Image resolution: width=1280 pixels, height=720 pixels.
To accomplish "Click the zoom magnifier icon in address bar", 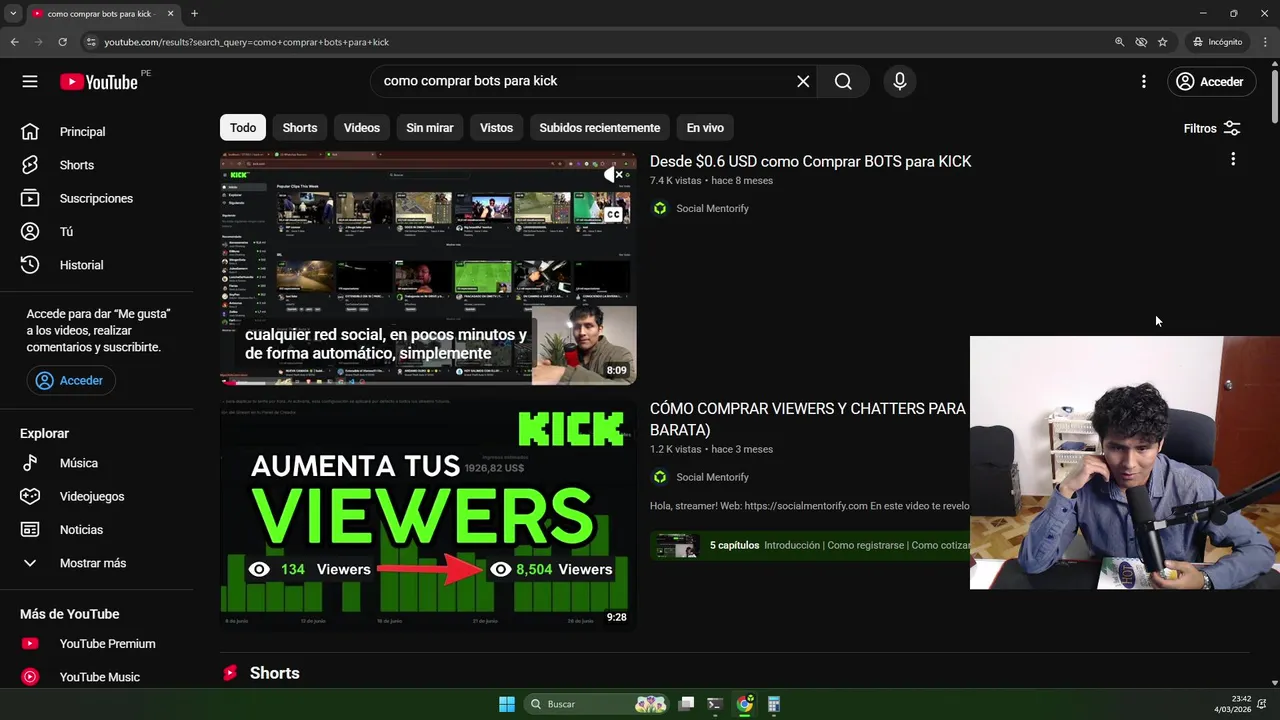I will pyautogui.click(x=1119, y=42).
